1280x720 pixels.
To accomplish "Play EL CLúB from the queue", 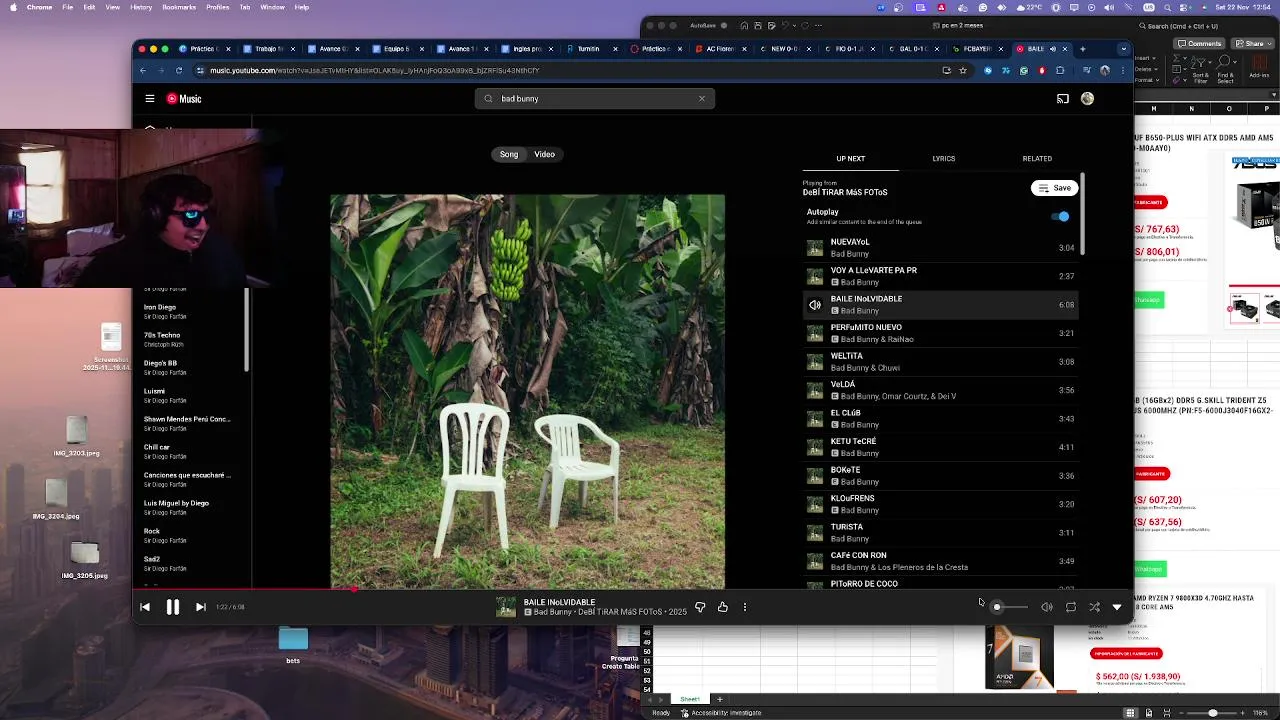I will point(940,419).
